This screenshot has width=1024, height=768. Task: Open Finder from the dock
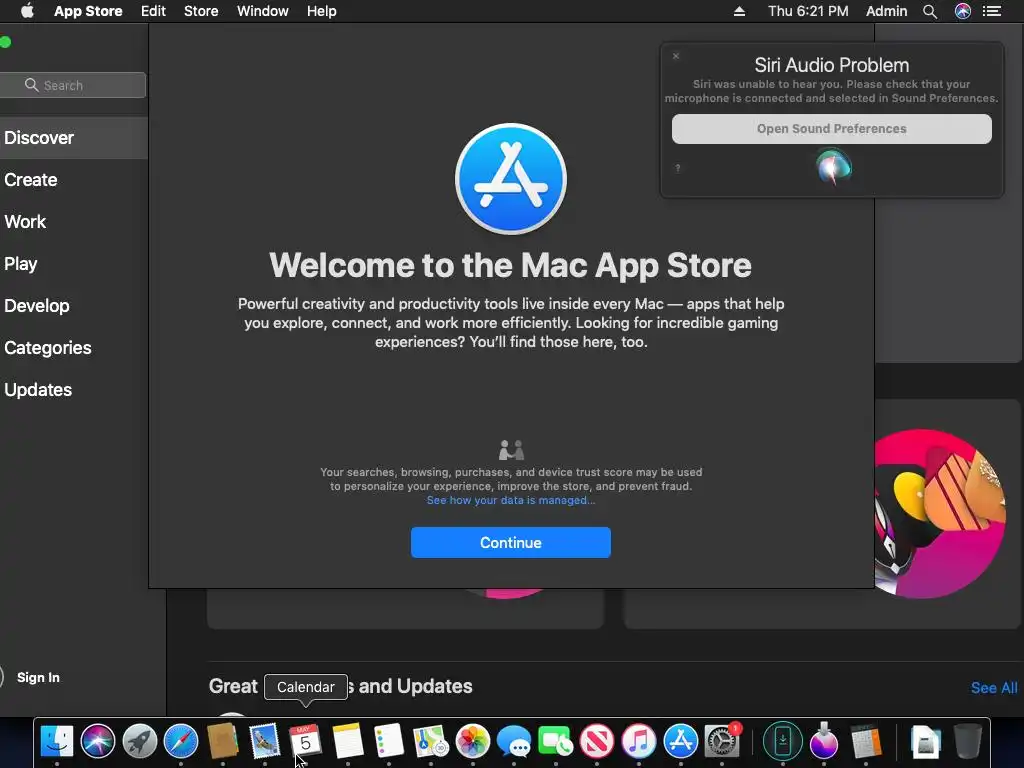(57, 741)
